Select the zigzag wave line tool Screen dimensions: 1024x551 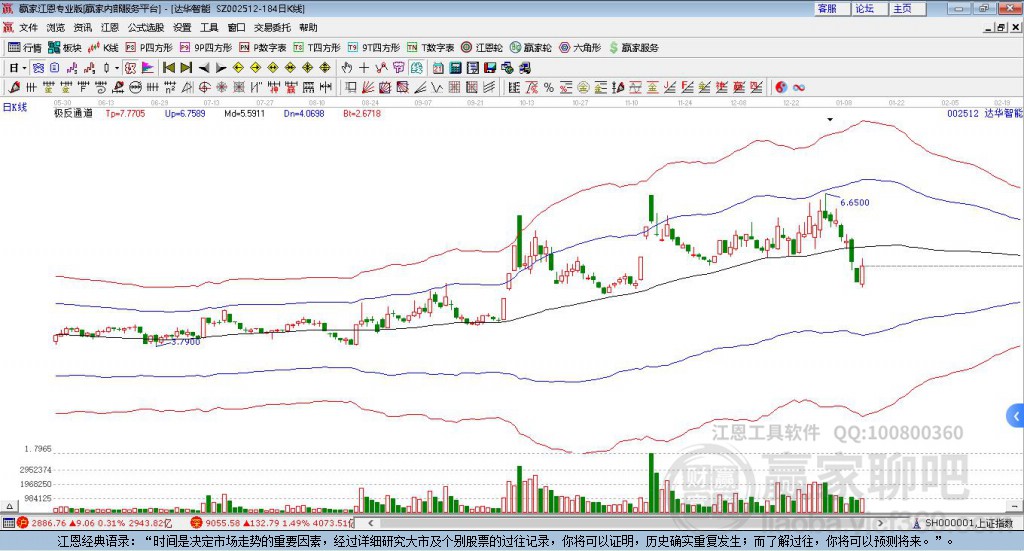(437, 87)
